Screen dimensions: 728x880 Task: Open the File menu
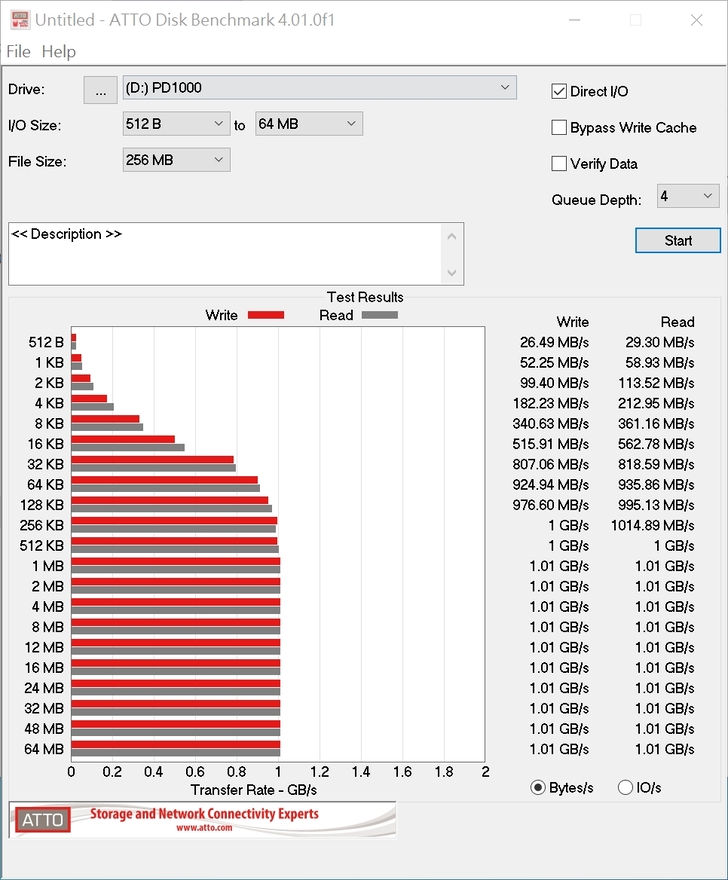click(19, 51)
